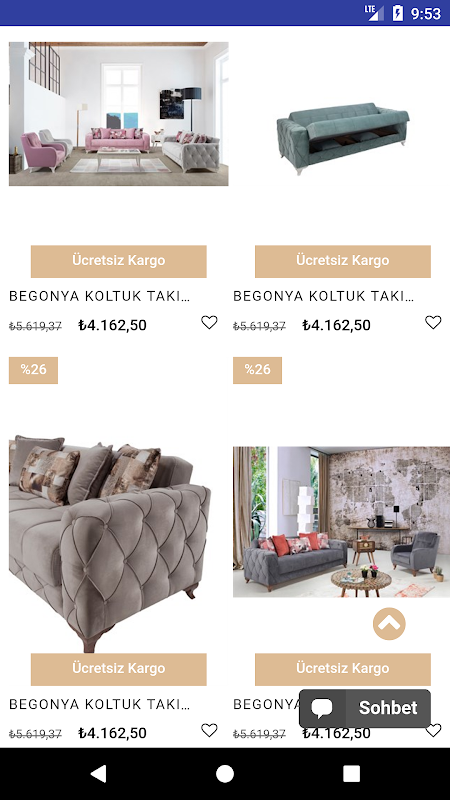
Task: Tap Android back navigation button
Action: tap(98, 774)
